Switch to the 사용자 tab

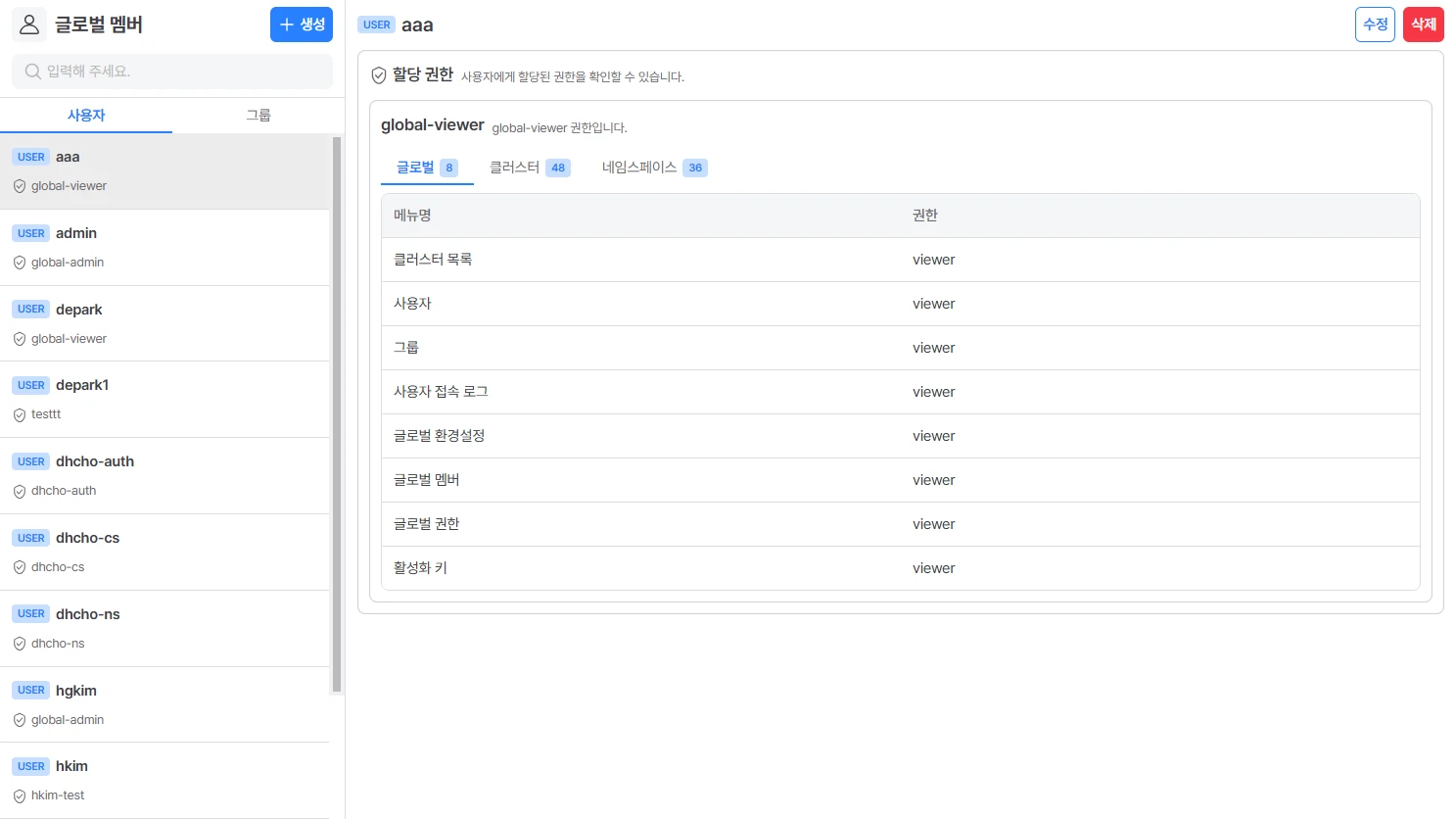tap(86, 115)
